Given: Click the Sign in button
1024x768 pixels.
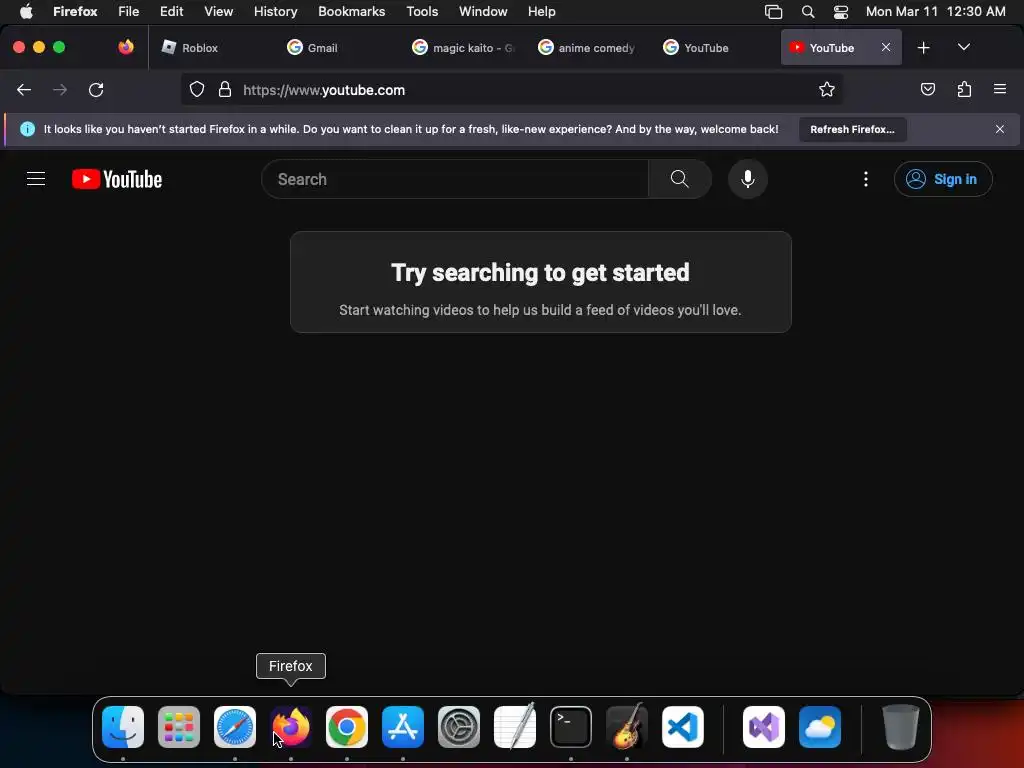Looking at the screenshot, I should pos(943,179).
